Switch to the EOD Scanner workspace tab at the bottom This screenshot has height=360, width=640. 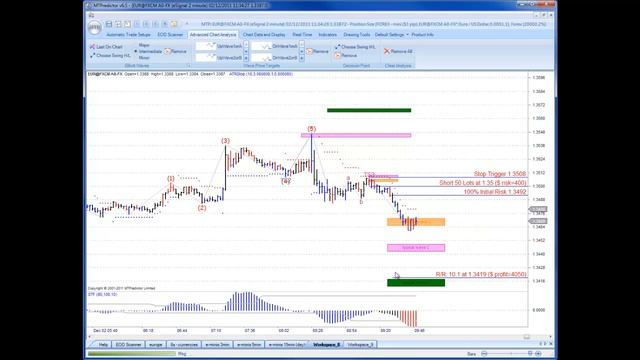[128, 345]
